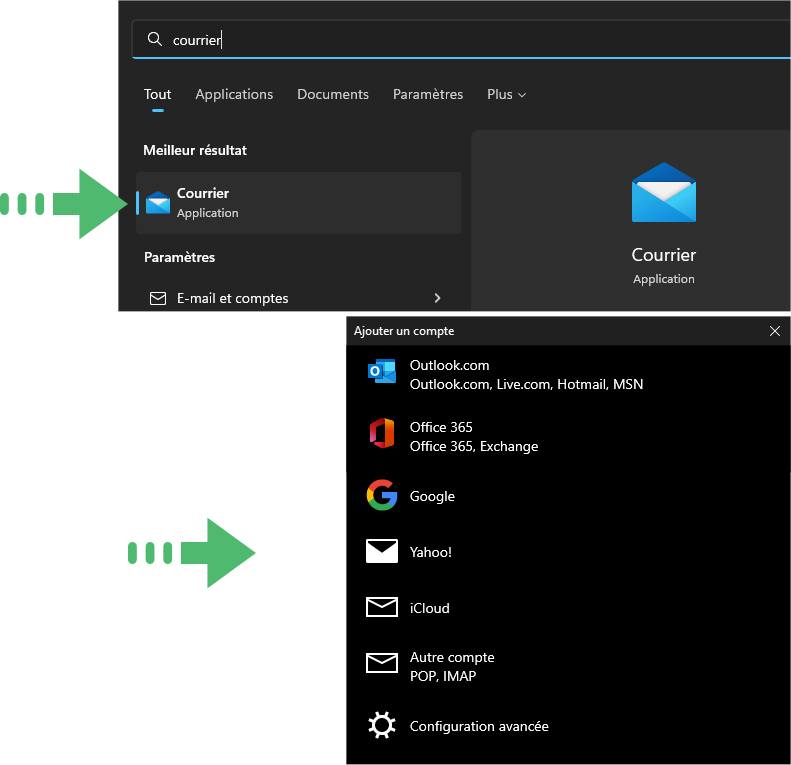Click the Google G logo

[382, 495]
